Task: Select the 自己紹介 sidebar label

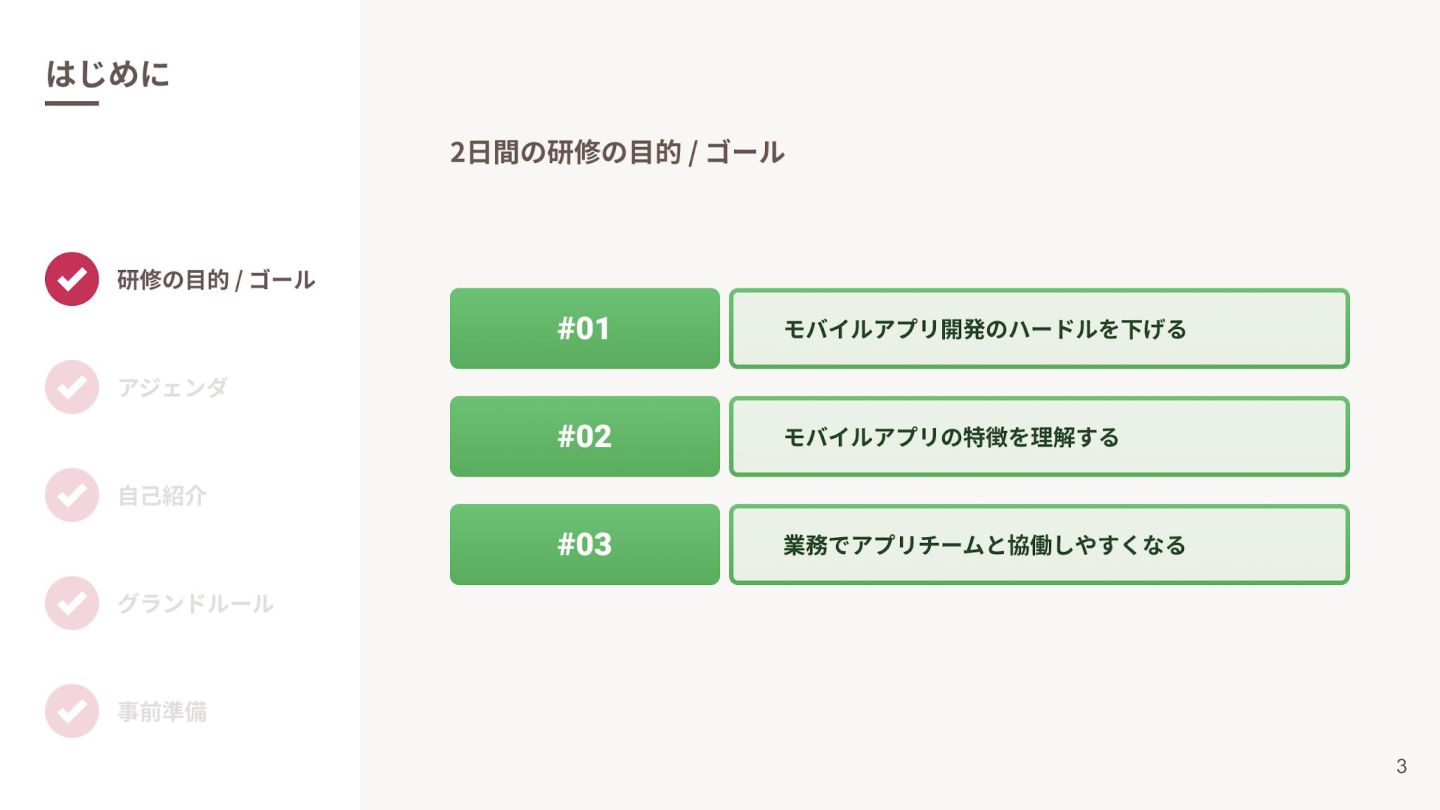Action: pos(162,496)
